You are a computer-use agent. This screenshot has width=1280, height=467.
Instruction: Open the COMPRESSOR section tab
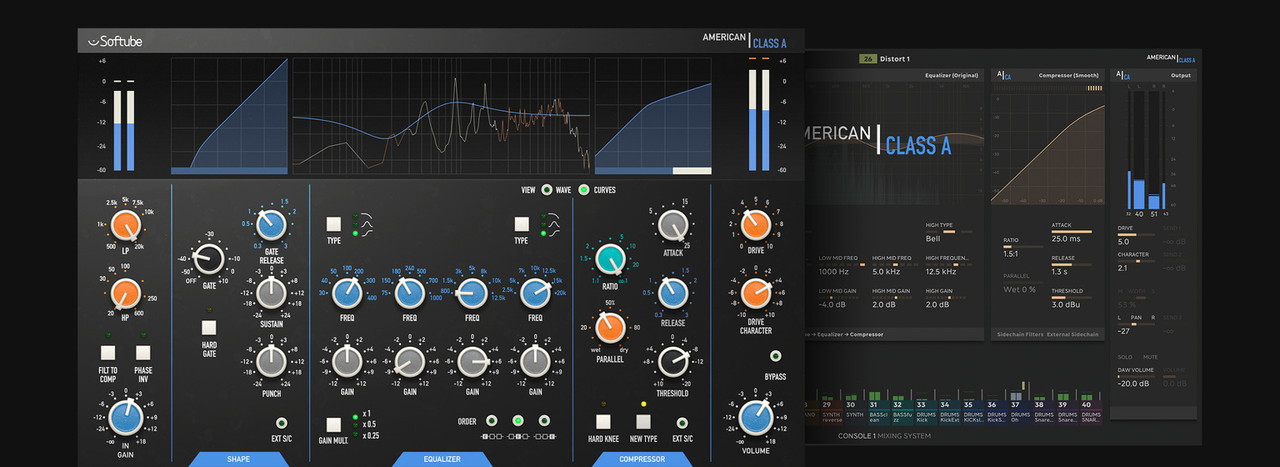point(641,459)
